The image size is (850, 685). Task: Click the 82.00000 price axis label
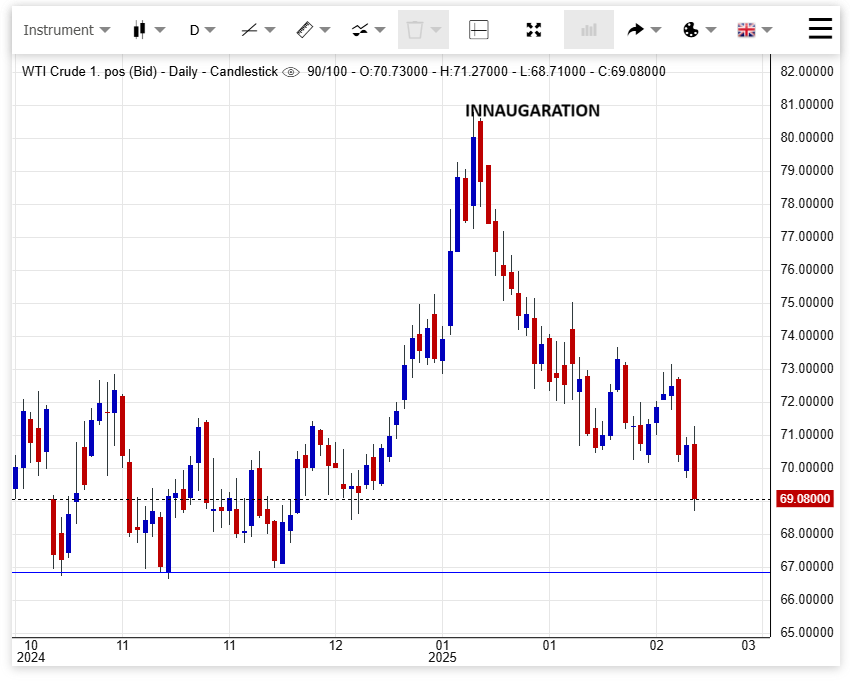[x=807, y=72]
